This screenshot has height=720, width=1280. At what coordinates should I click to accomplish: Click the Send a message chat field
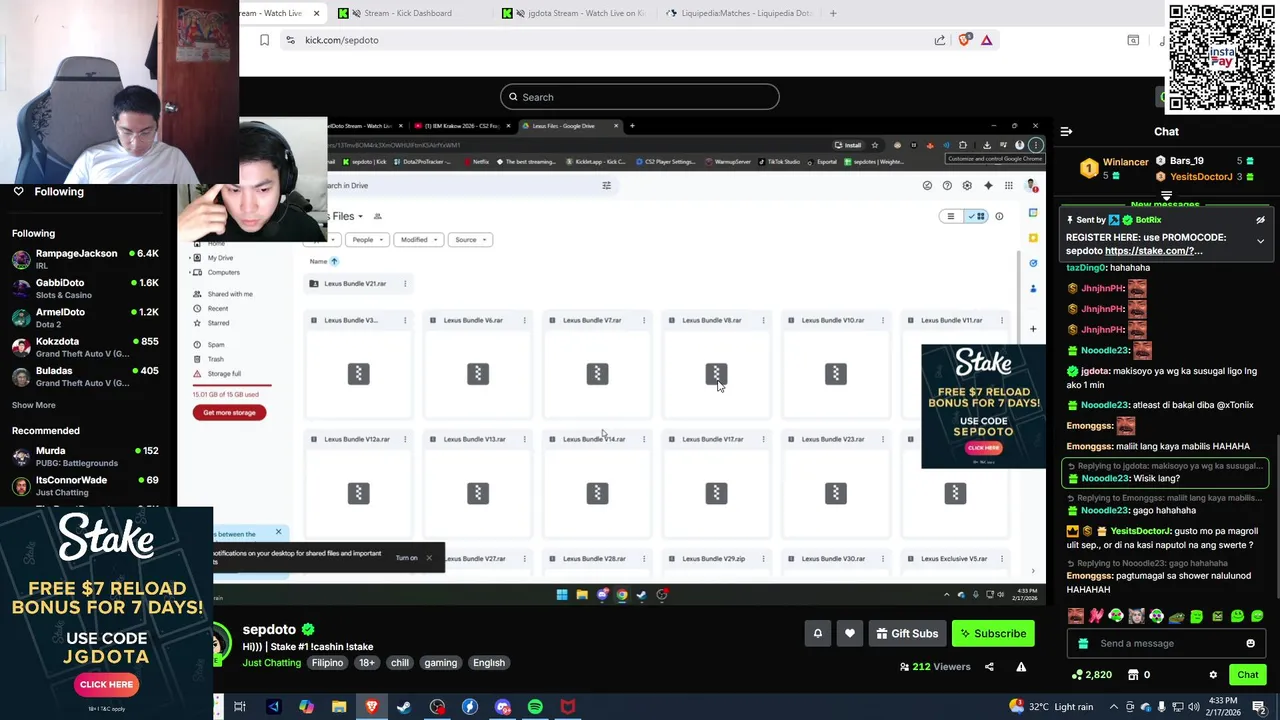[x=1165, y=644]
